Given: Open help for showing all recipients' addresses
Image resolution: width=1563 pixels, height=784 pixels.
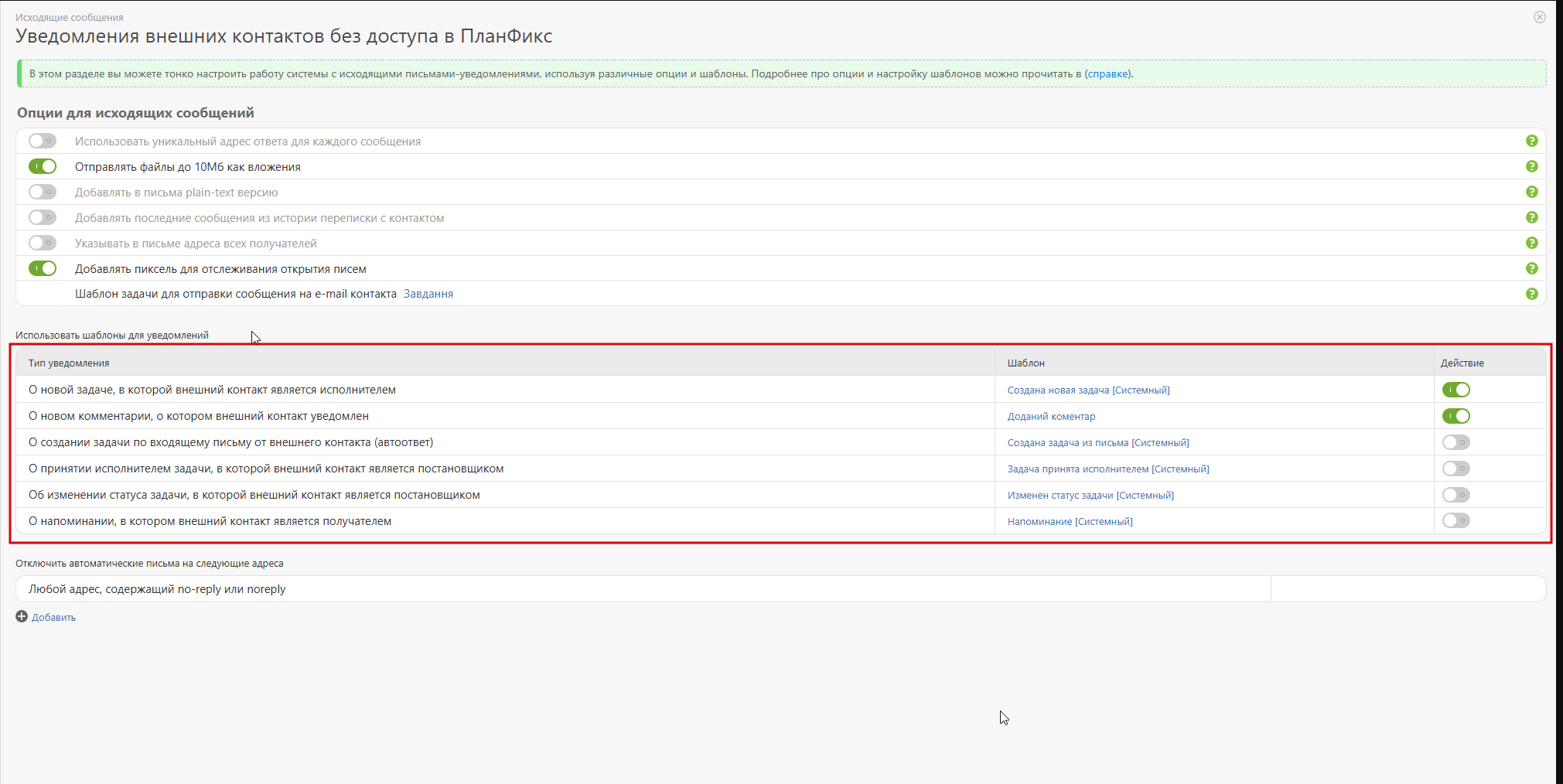Looking at the screenshot, I should (x=1531, y=243).
